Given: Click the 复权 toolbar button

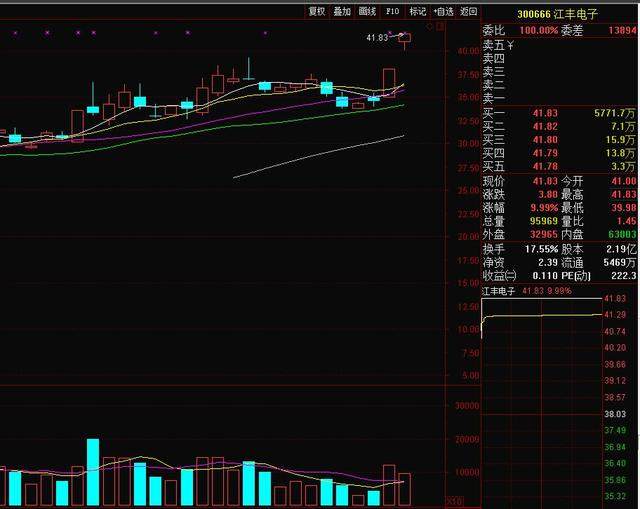Looking at the screenshot, I should (317, 12).
